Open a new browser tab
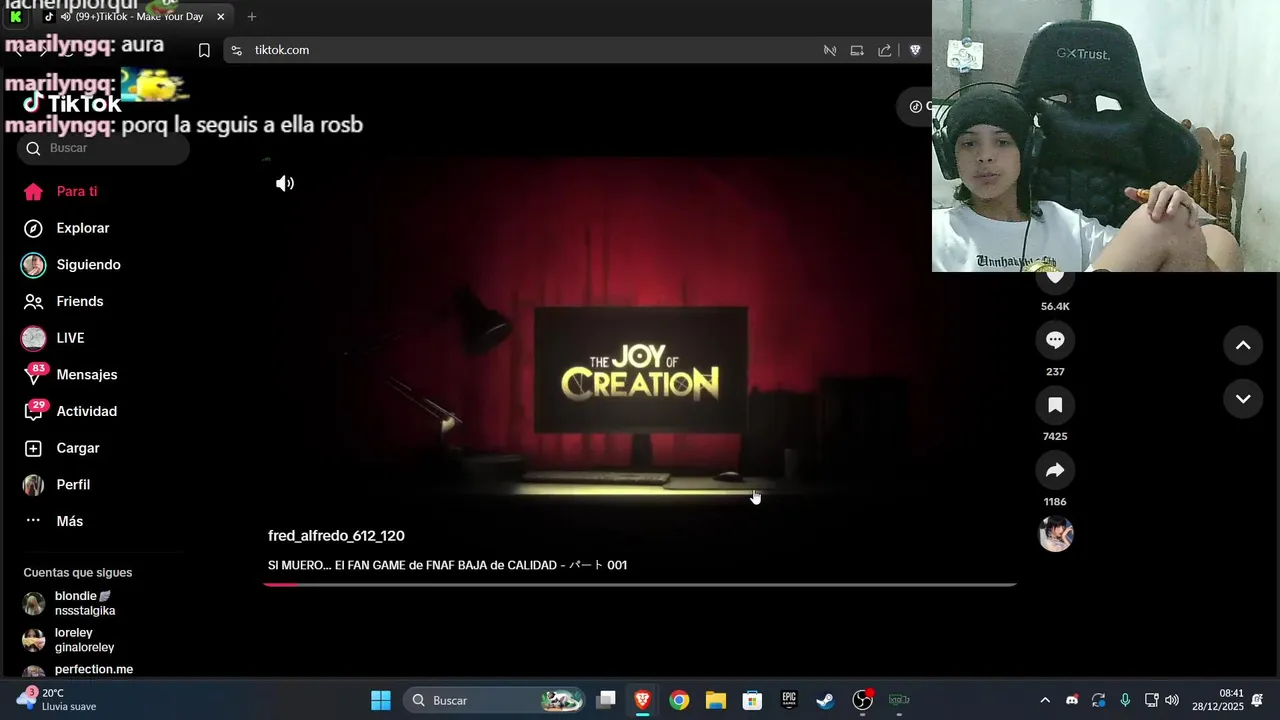Image resolution: width=1280 pixels, height=720 pixels. coord(252,17)
